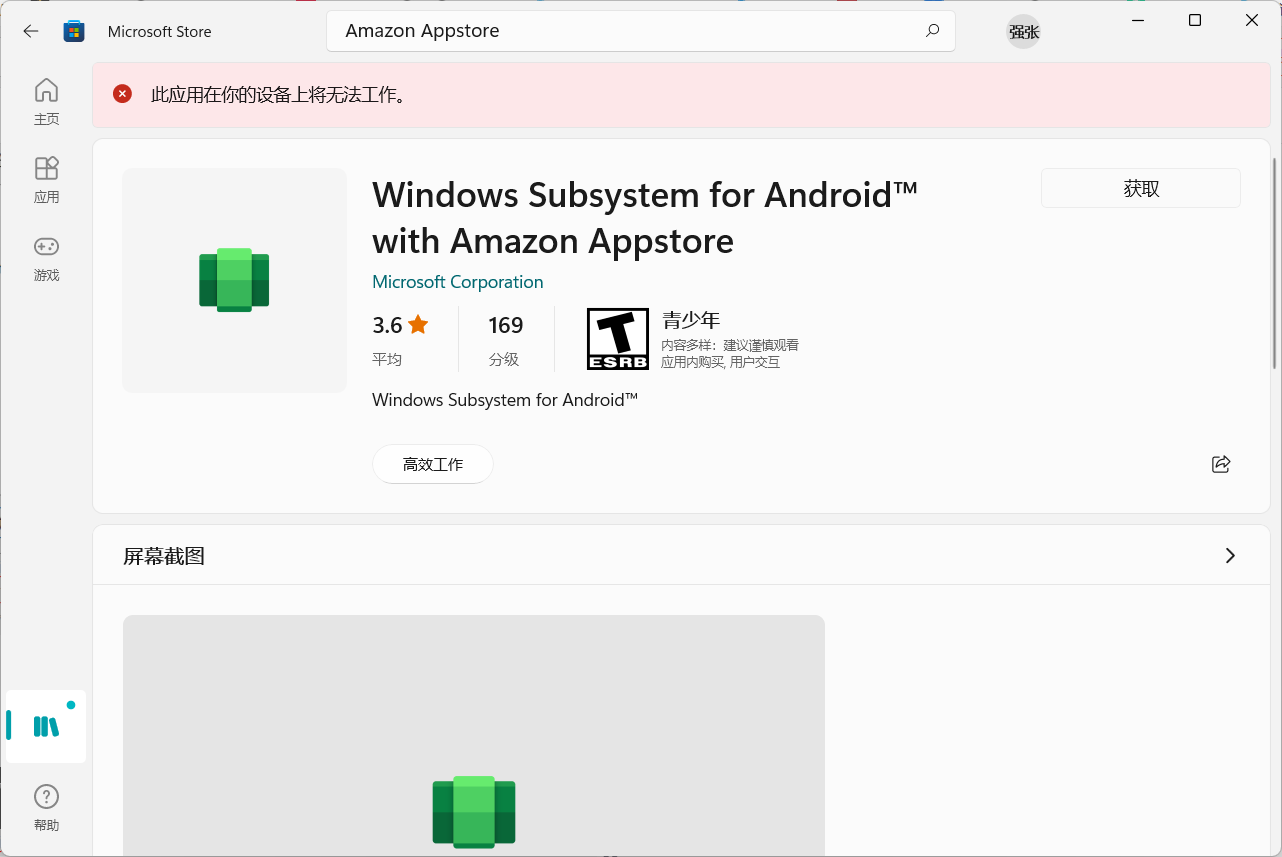
Task: Click the 应用内购买, 用户交互 text
Action: pyautogui.click(x=720, y=362)
